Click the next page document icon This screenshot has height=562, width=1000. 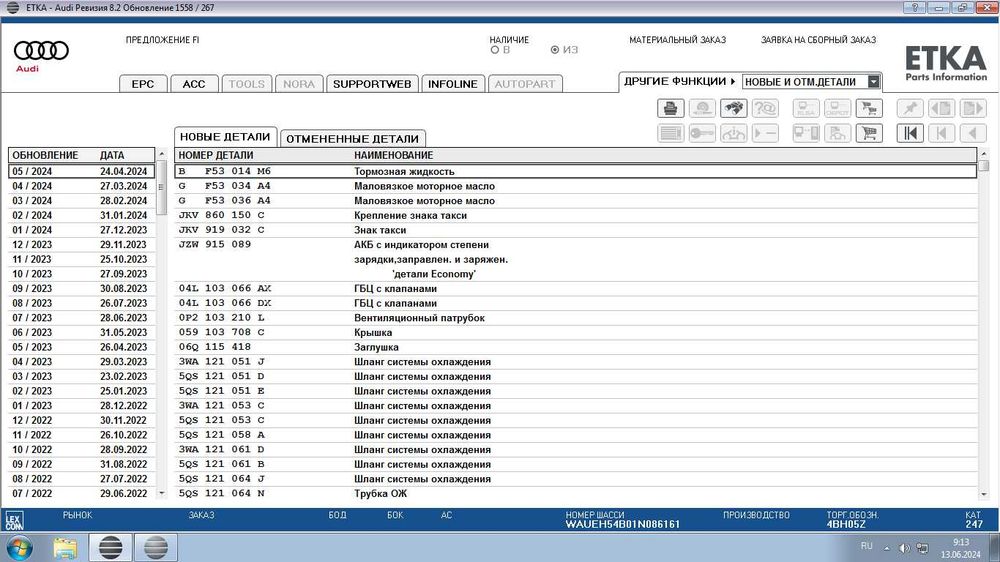coord(973,108)
